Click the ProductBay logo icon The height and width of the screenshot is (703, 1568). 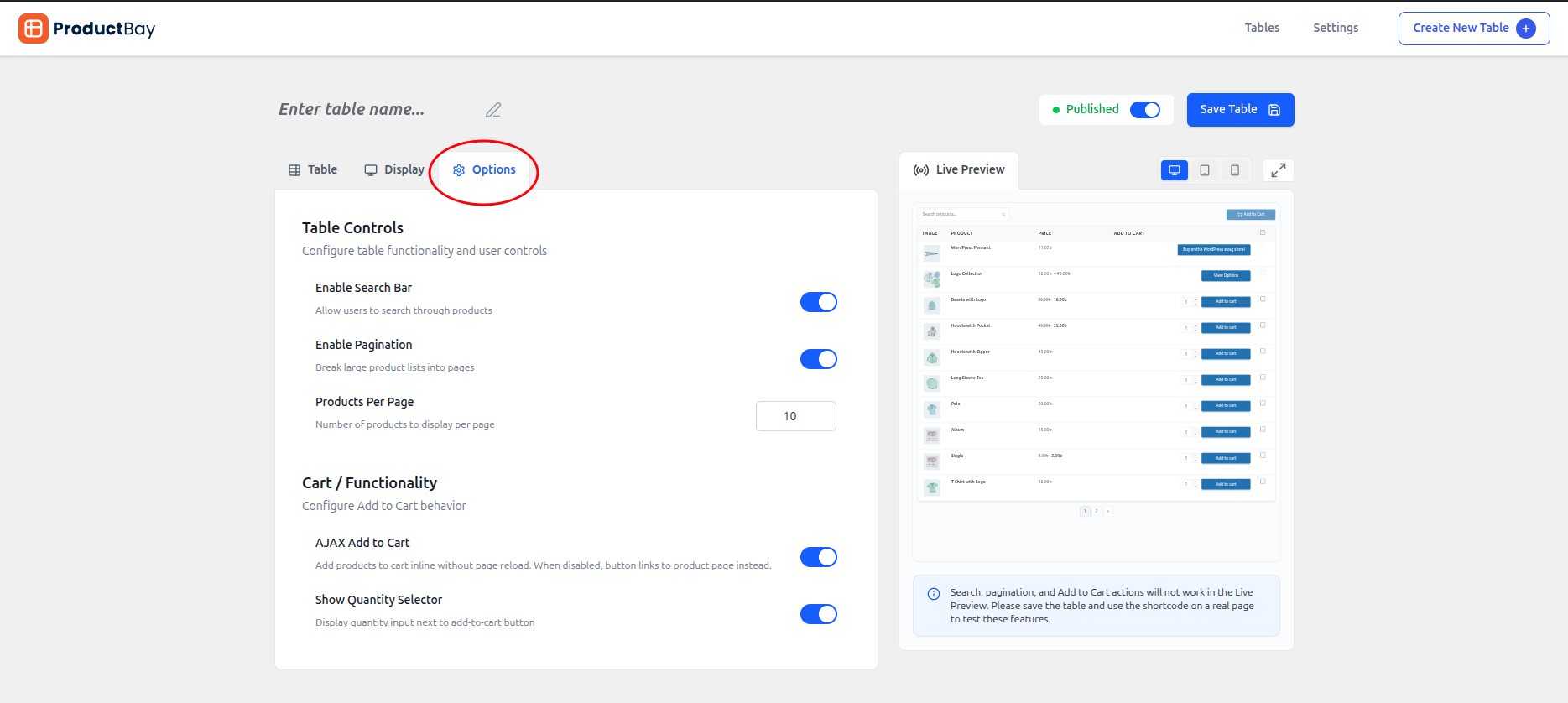(x=34, y=29)
